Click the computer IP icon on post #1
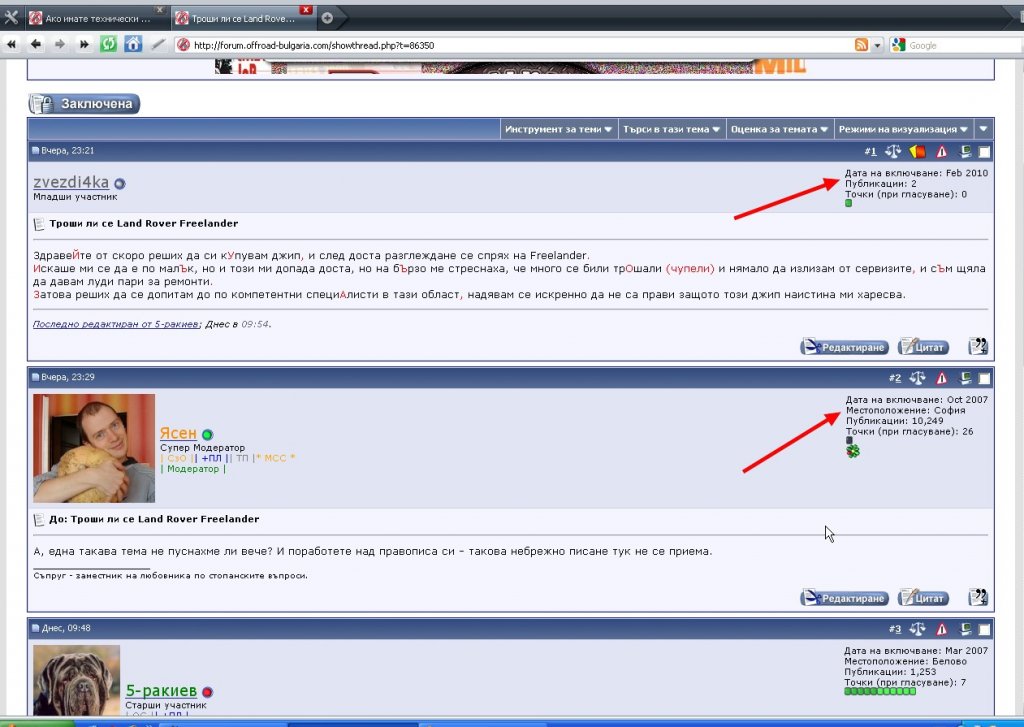This screenshot has width=1024, height=727. [965, 152]
